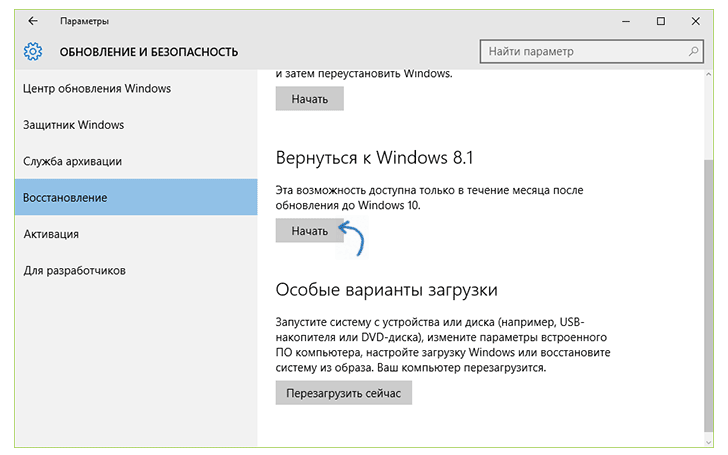The height and width of the screenshot is (455, 728).
Task: Select 'Служба архивации' in sidebar
Action: coord(136,161)
